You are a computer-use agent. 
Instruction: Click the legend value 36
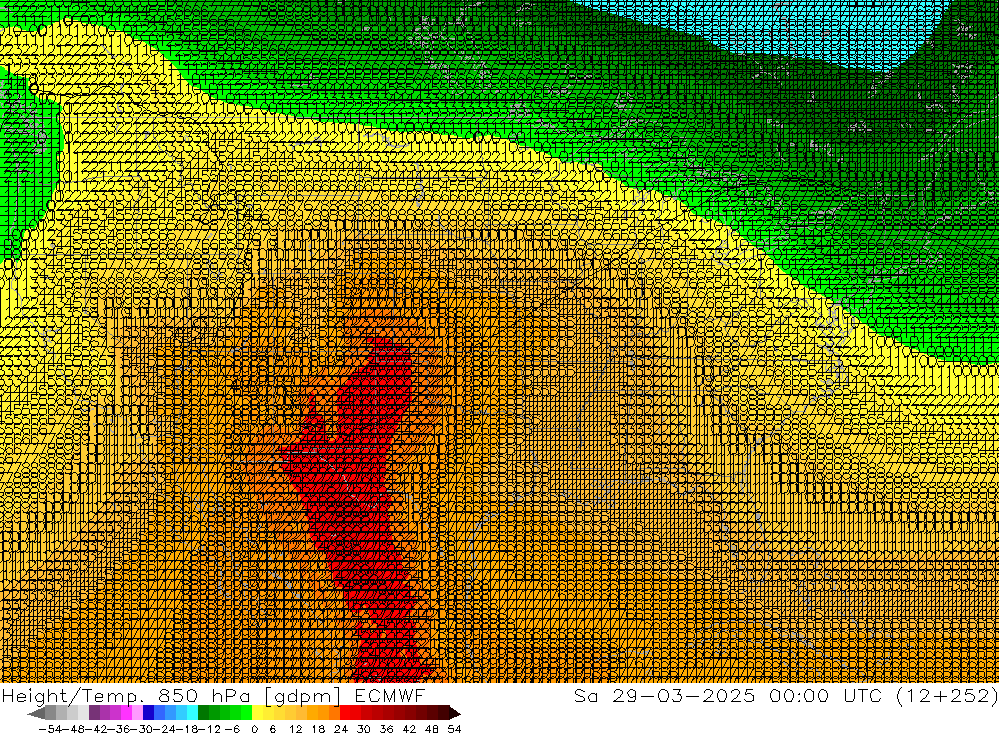[386, 729]
